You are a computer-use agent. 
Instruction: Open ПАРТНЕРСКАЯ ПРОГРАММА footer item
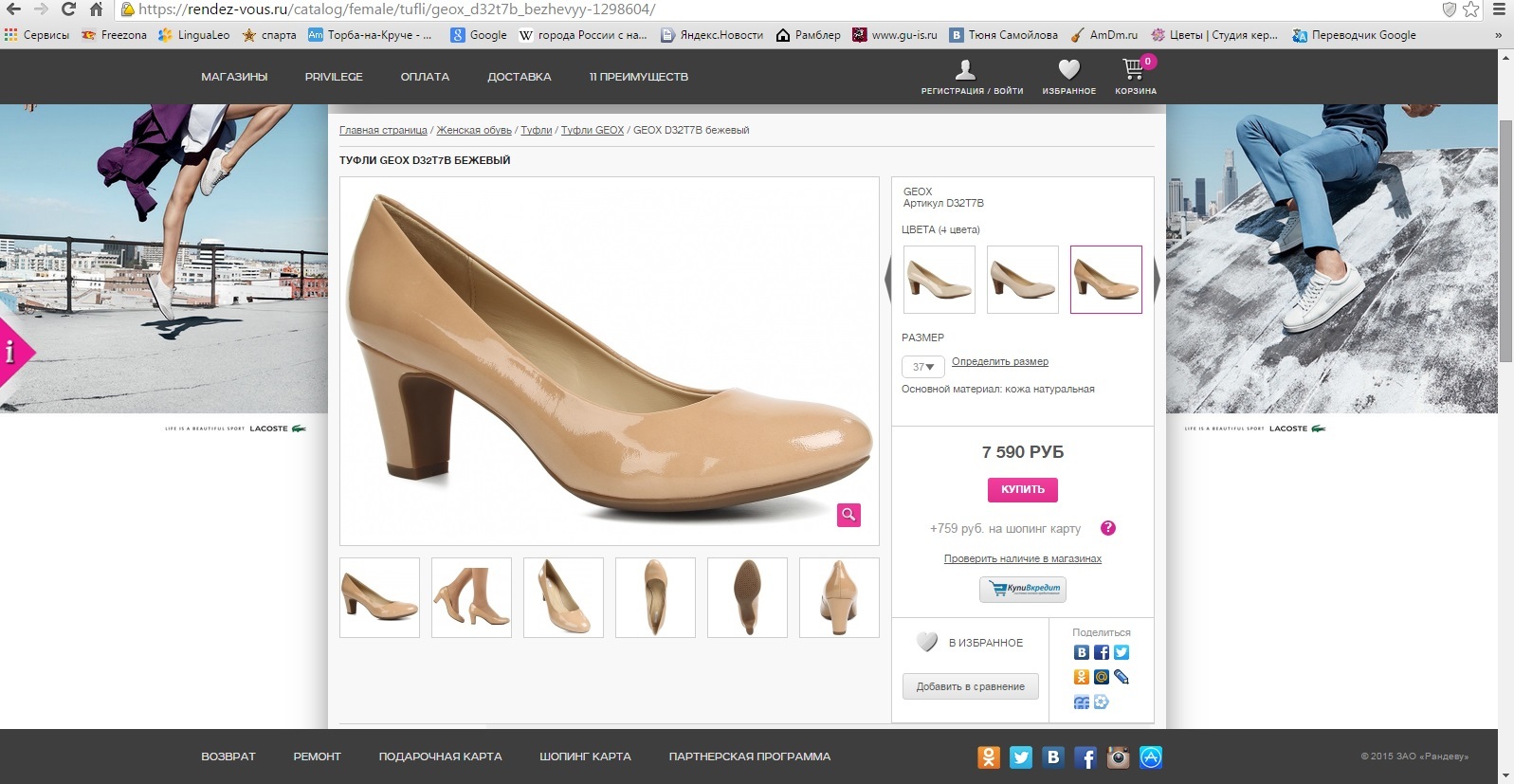[x=750, y=757]
